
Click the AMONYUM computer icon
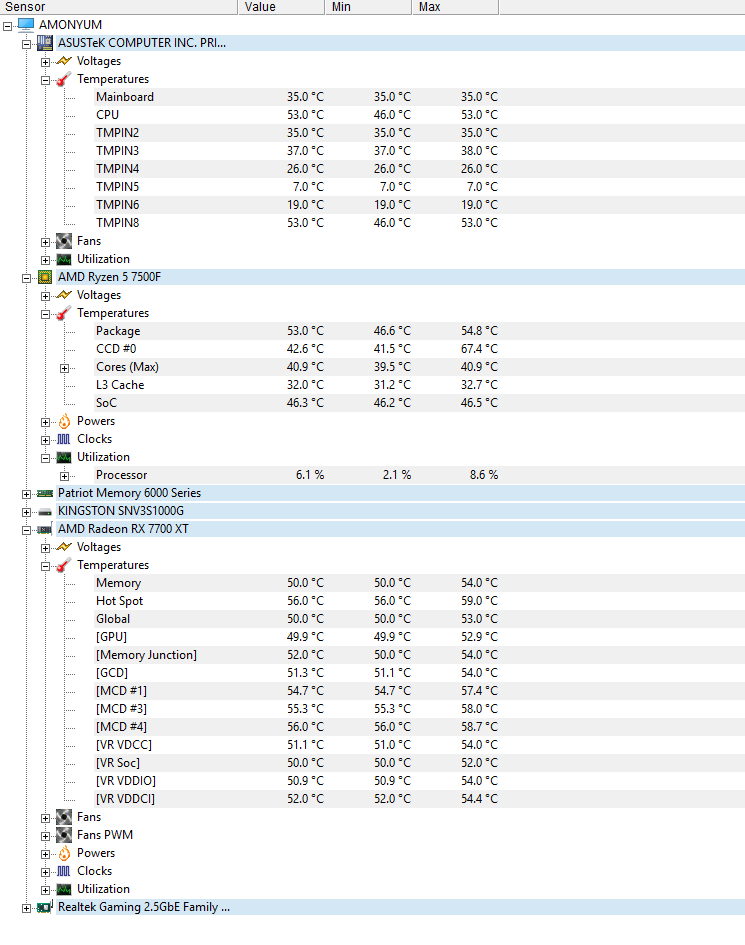coord(26,25)
